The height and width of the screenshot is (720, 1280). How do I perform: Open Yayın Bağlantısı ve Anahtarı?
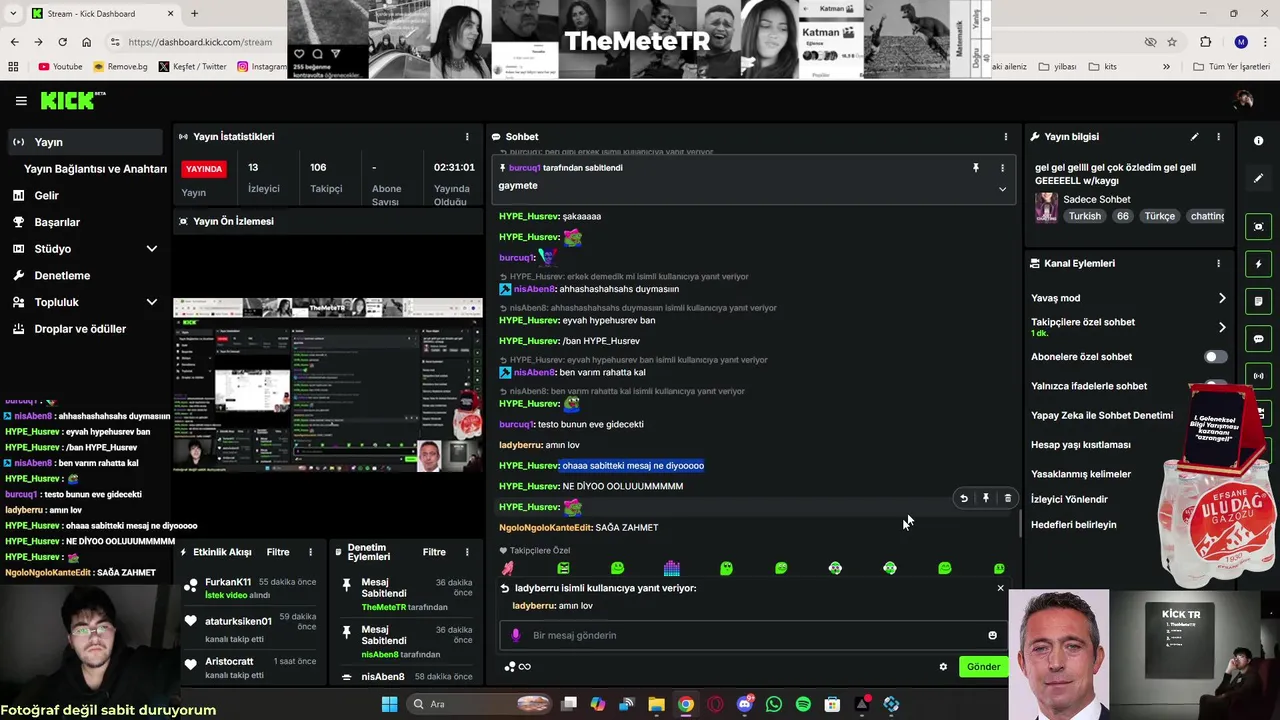coord(95,169)
